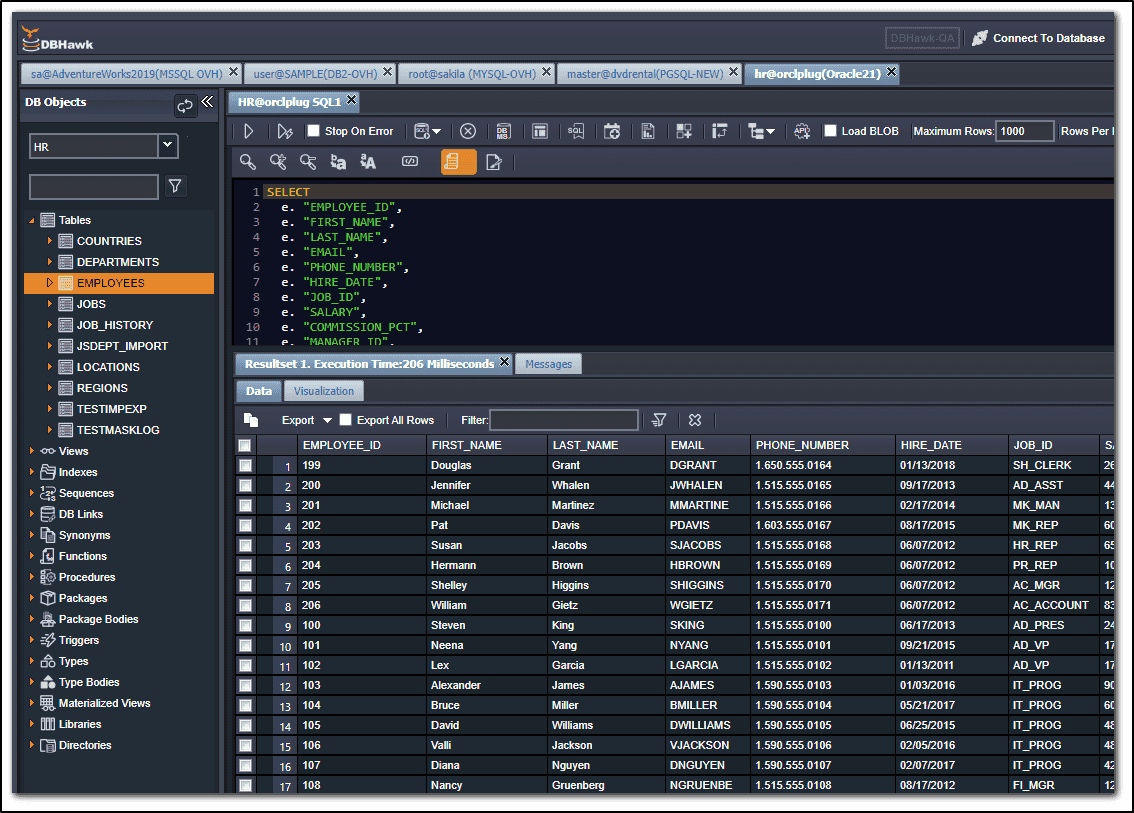
Task: Click the Maximum Rows input field
Action: point(1024,131)
